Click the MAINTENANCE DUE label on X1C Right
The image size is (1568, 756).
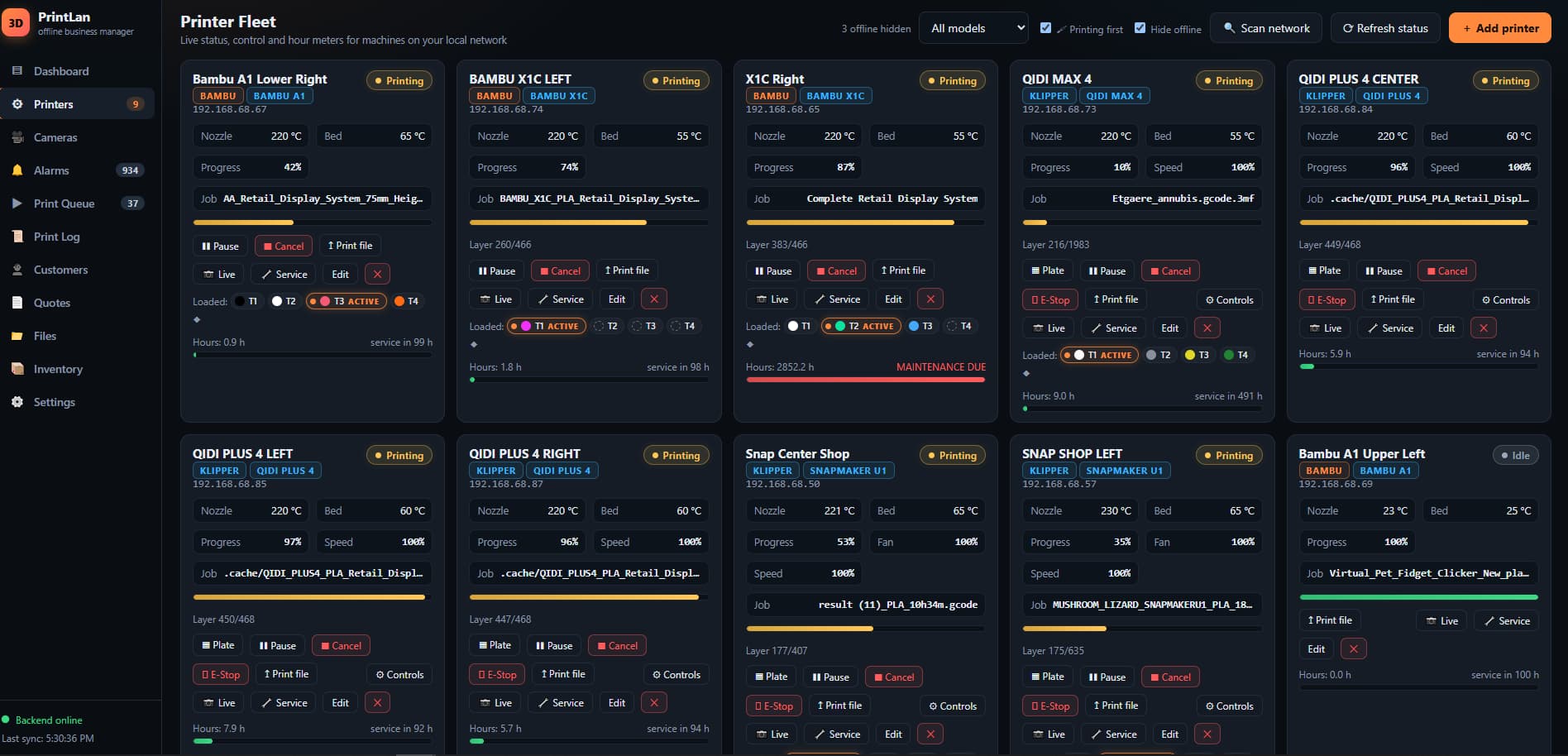pyautogui.click(x=941, y=366)
